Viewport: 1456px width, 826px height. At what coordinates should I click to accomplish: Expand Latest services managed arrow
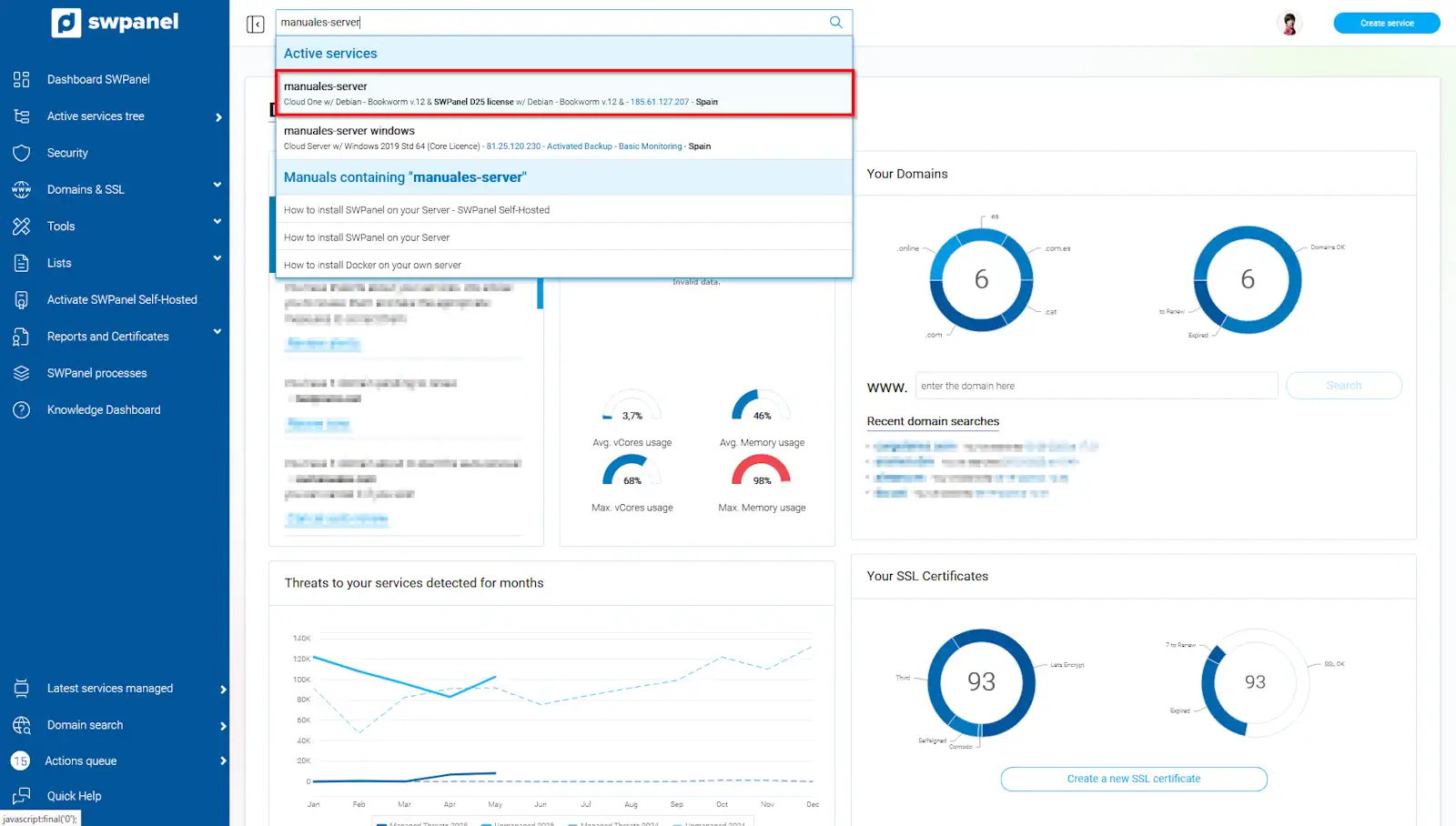pos(223,690)
